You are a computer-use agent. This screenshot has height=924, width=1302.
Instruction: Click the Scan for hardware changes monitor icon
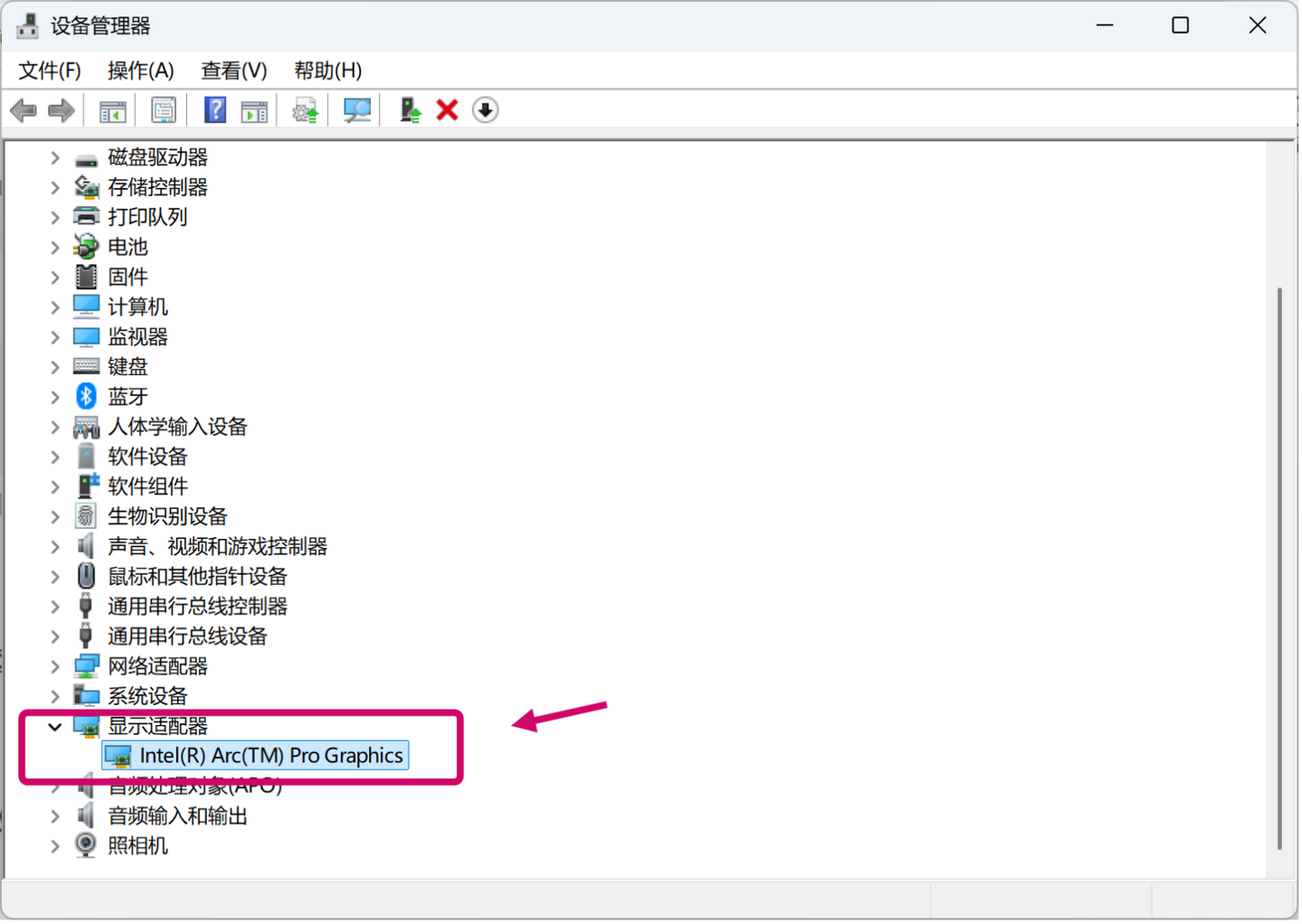tap(357, 110)
